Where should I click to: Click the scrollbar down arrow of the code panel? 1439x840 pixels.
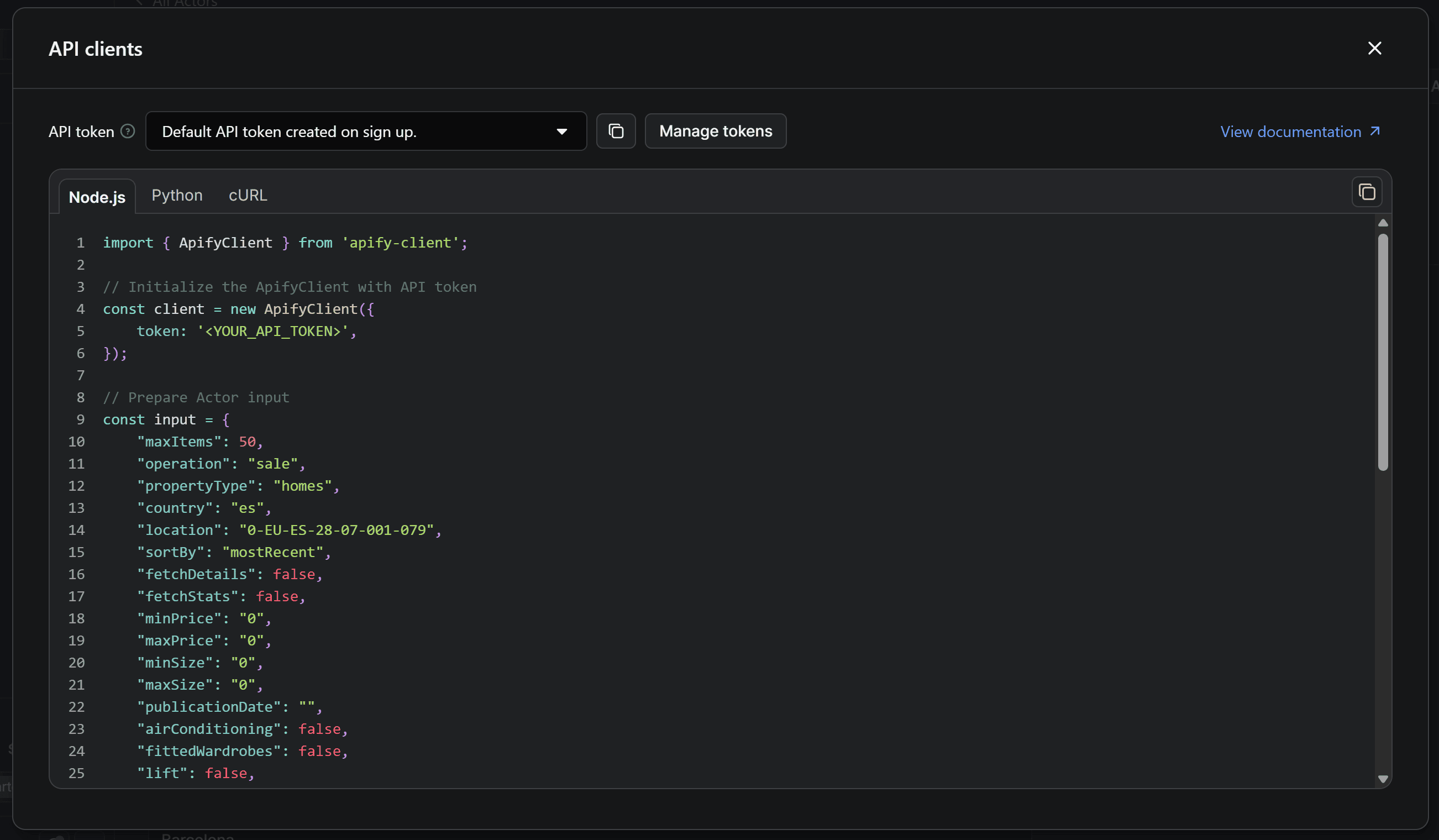1383,778
